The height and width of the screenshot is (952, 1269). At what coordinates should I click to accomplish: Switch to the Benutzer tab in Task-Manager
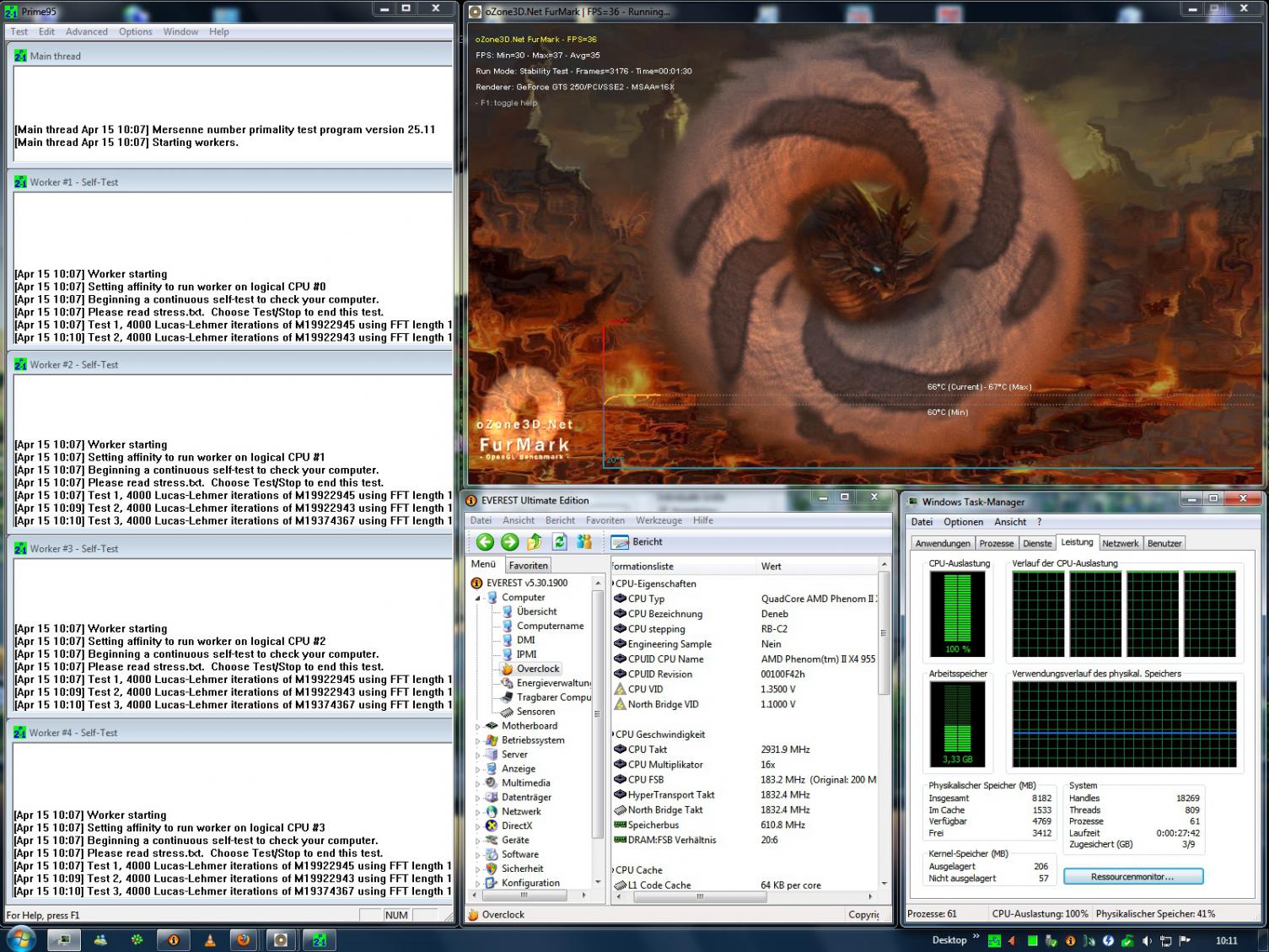pos(1164,544)
